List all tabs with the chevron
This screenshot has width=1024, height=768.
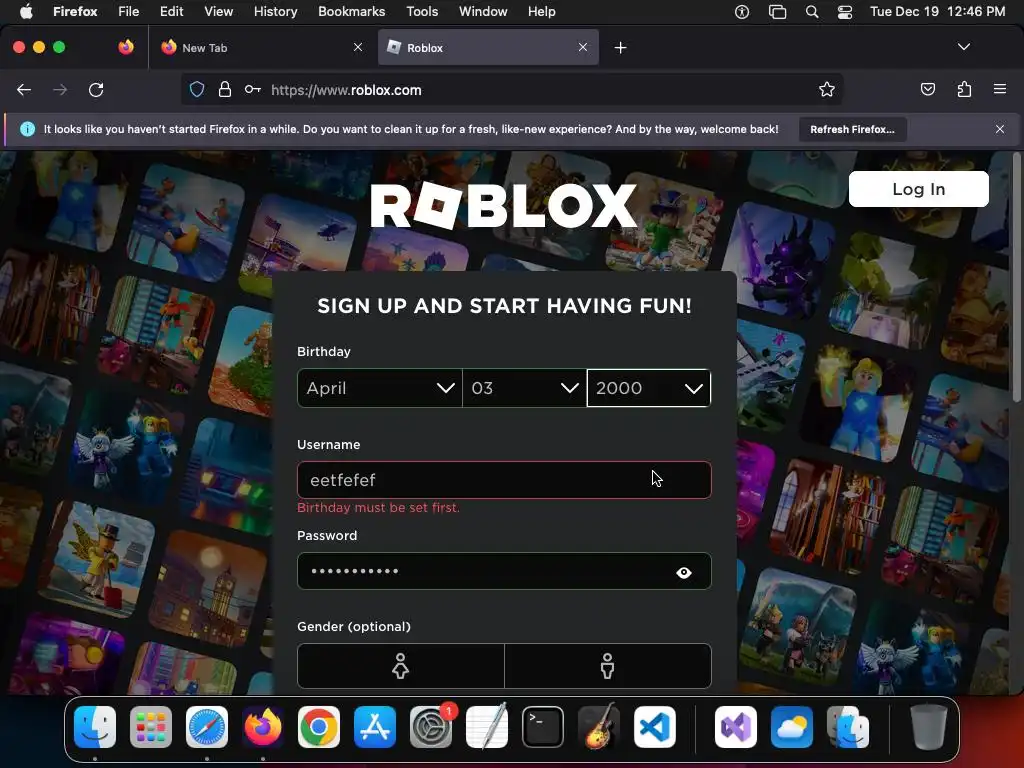(x=963, y=47)
